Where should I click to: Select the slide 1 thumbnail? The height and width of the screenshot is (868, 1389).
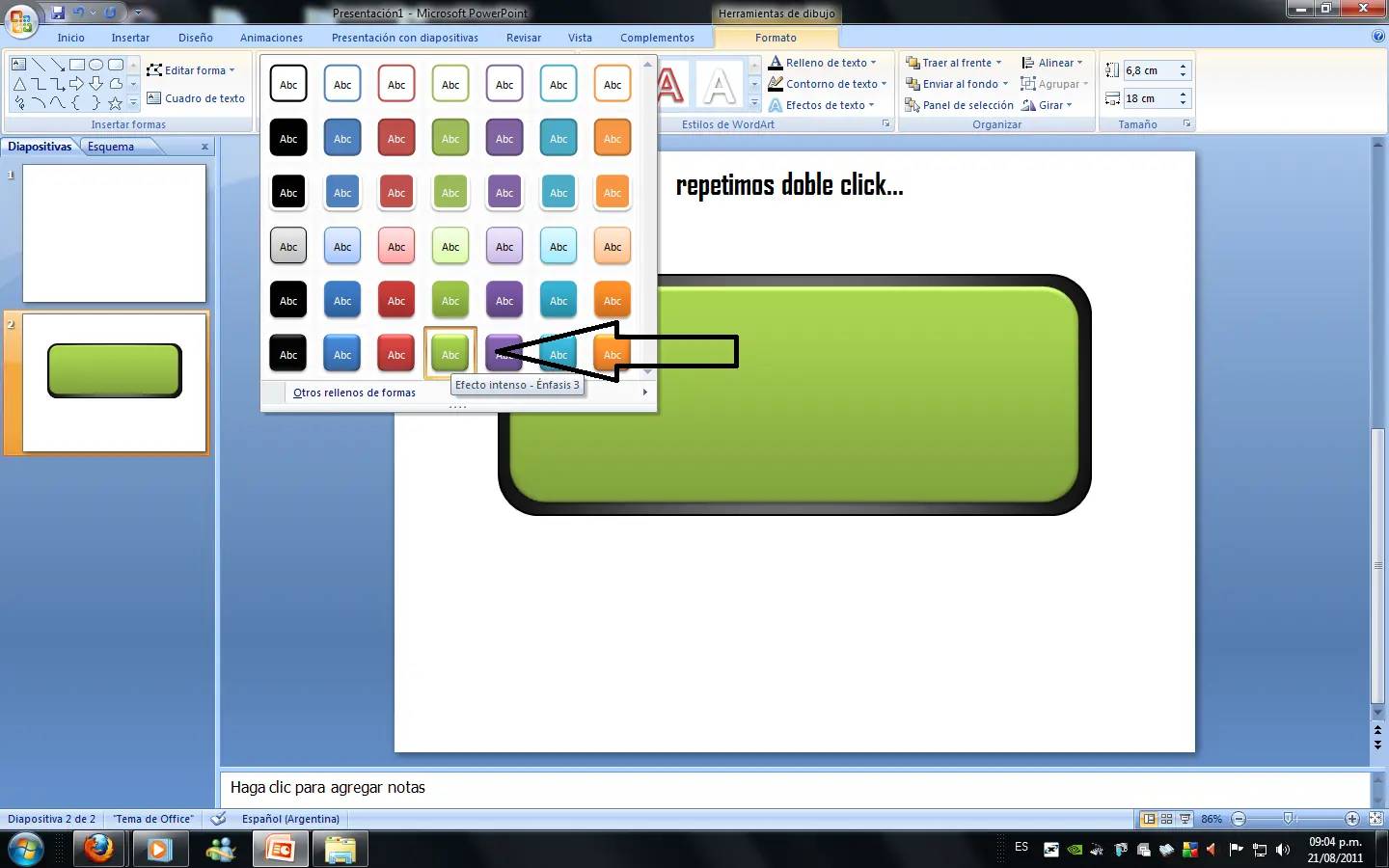pyautogui.click(x=114, y=233)
